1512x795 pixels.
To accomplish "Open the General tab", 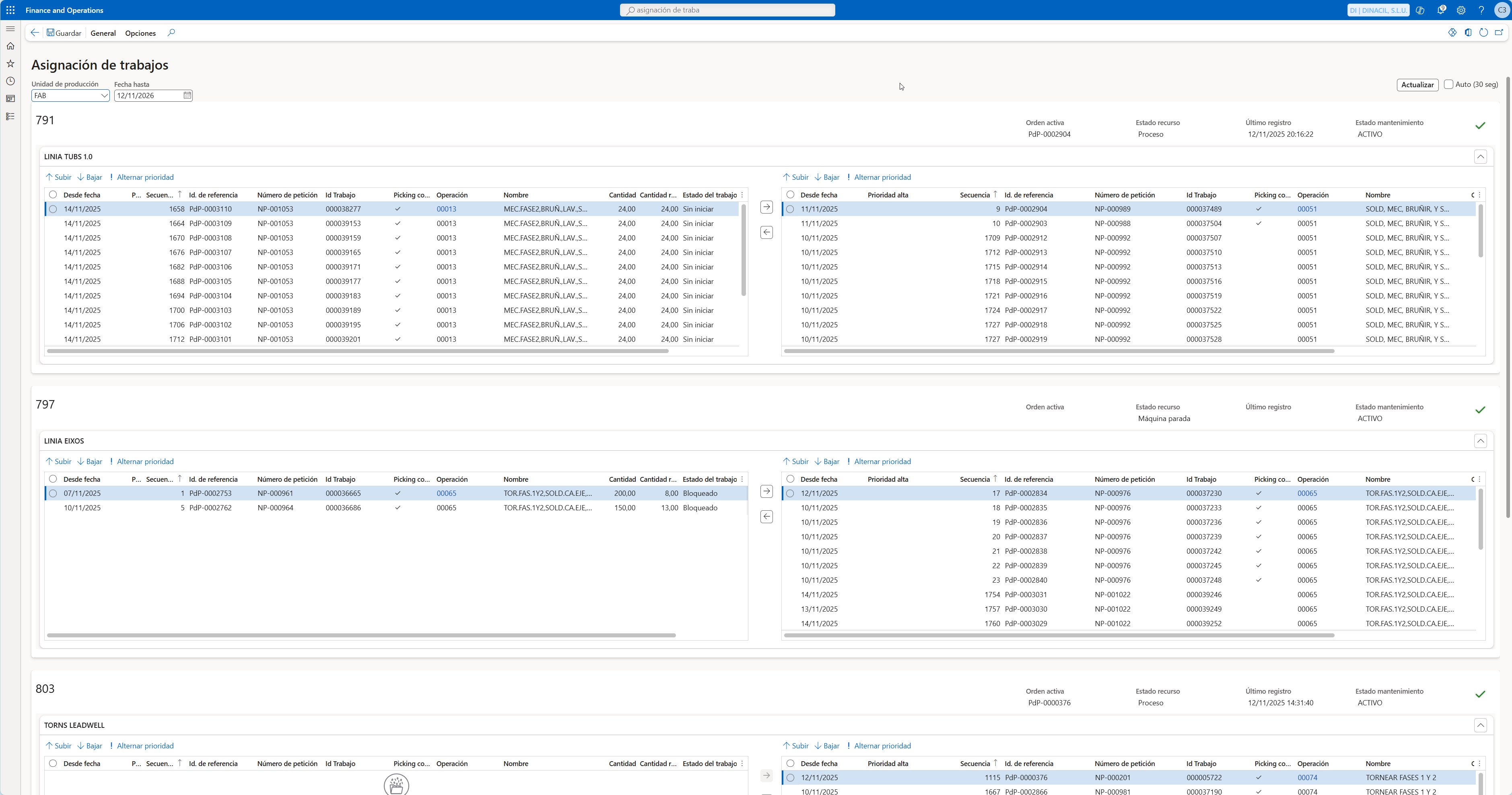I will 103,33.
